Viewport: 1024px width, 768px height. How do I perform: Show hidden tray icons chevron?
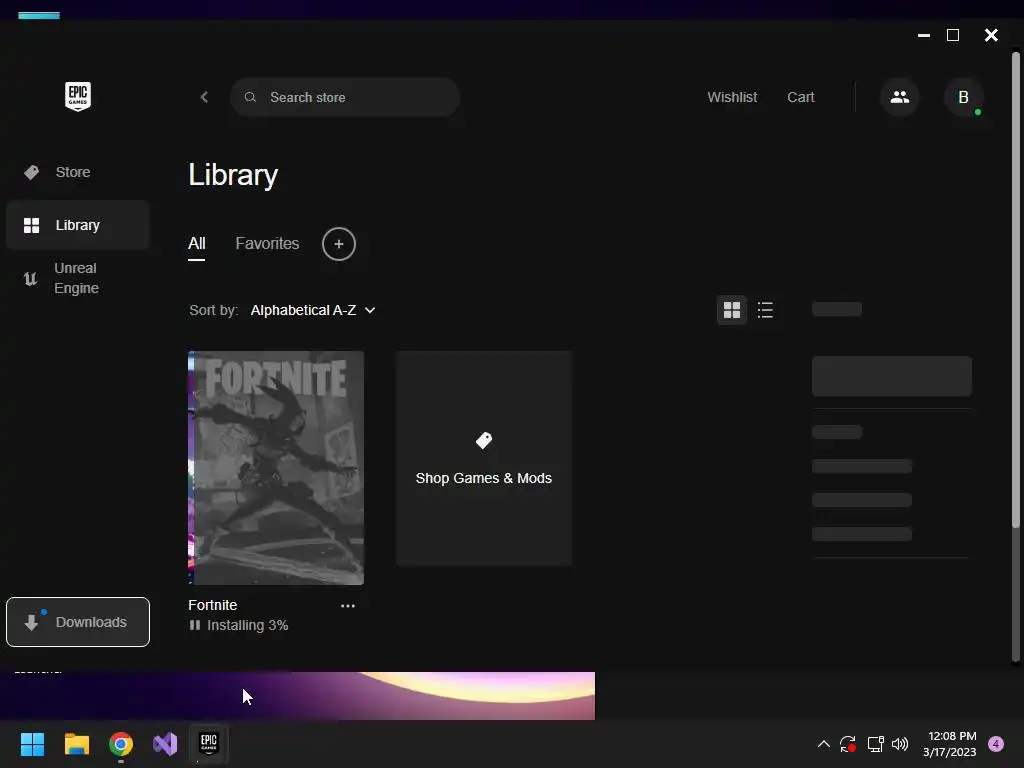click(824, 744)
